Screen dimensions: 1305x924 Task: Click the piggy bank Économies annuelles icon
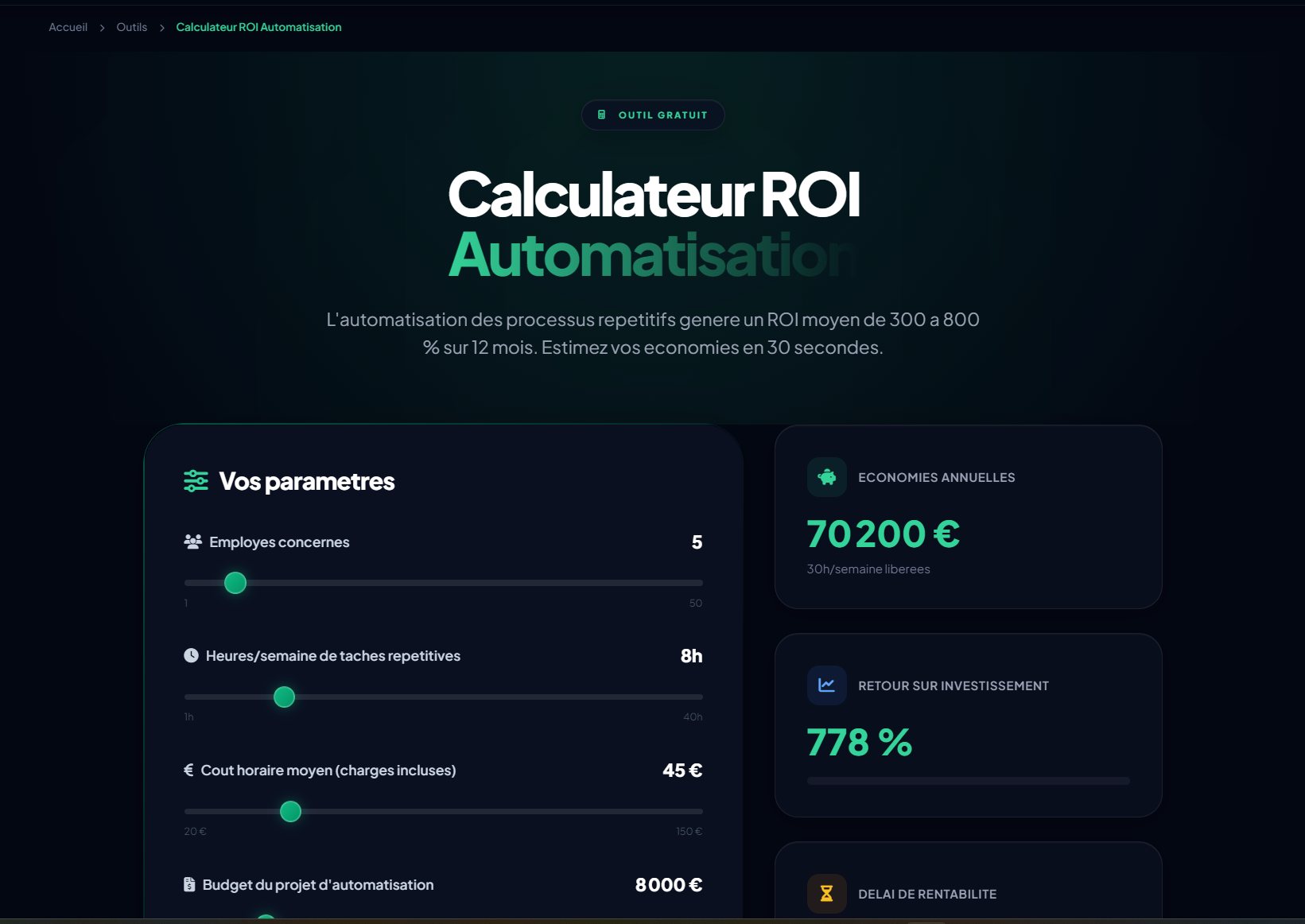click(x=826, y=476)
